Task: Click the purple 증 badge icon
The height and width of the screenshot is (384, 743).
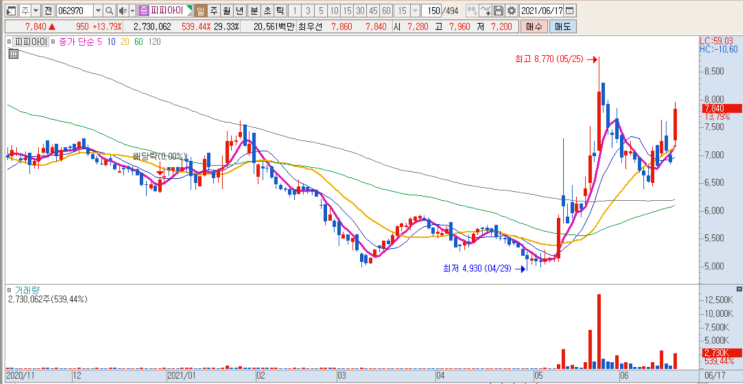Action: [144, 10]
